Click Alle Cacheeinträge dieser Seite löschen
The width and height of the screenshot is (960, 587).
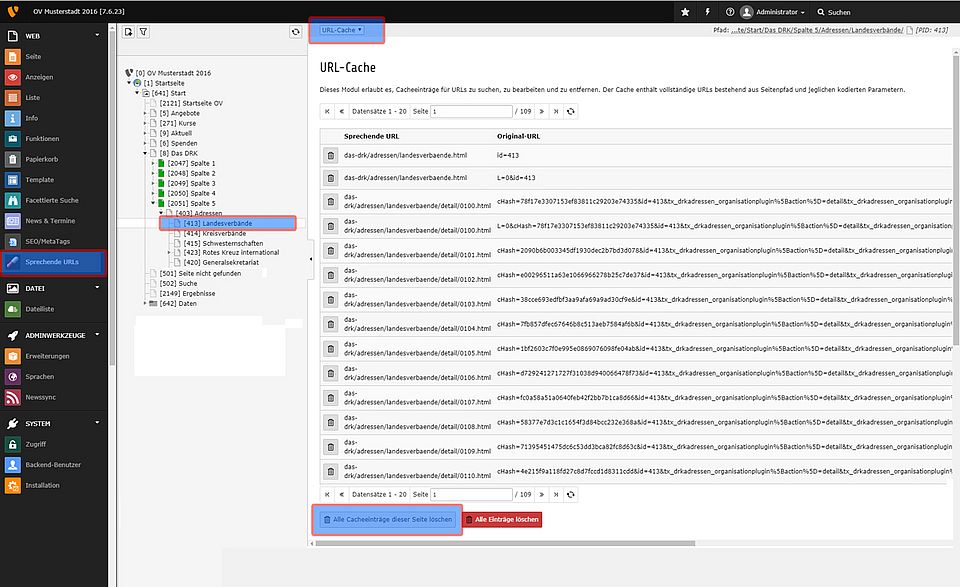point(387,520)
